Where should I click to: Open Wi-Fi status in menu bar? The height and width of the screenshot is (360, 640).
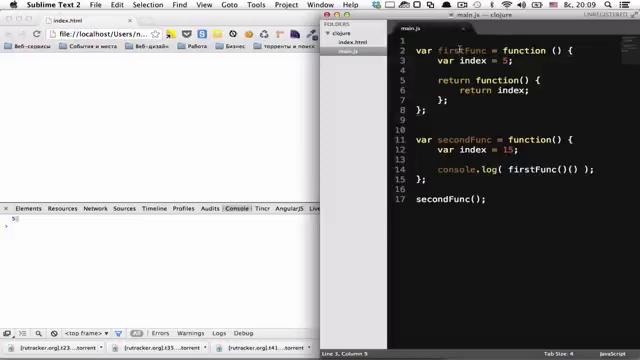coord(507,5)
